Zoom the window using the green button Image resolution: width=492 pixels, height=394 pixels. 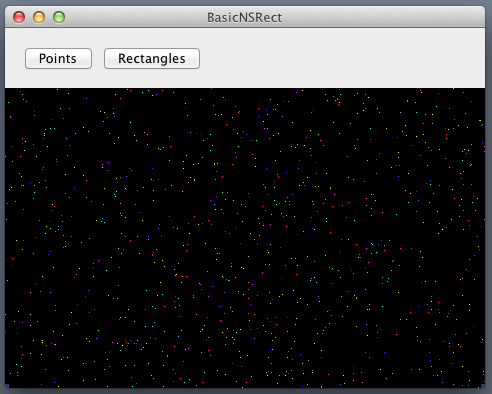[59, 17]
